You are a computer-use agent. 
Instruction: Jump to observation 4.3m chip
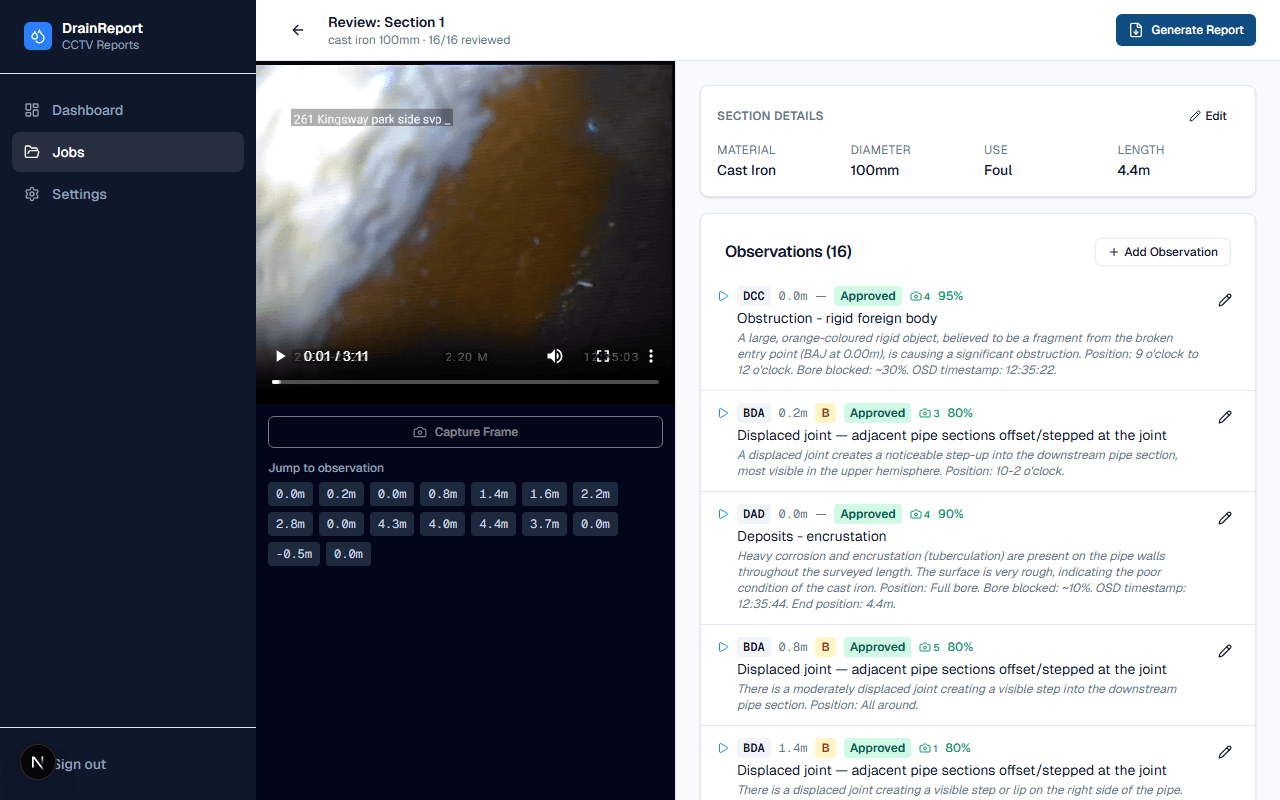[x=392, y=524]
